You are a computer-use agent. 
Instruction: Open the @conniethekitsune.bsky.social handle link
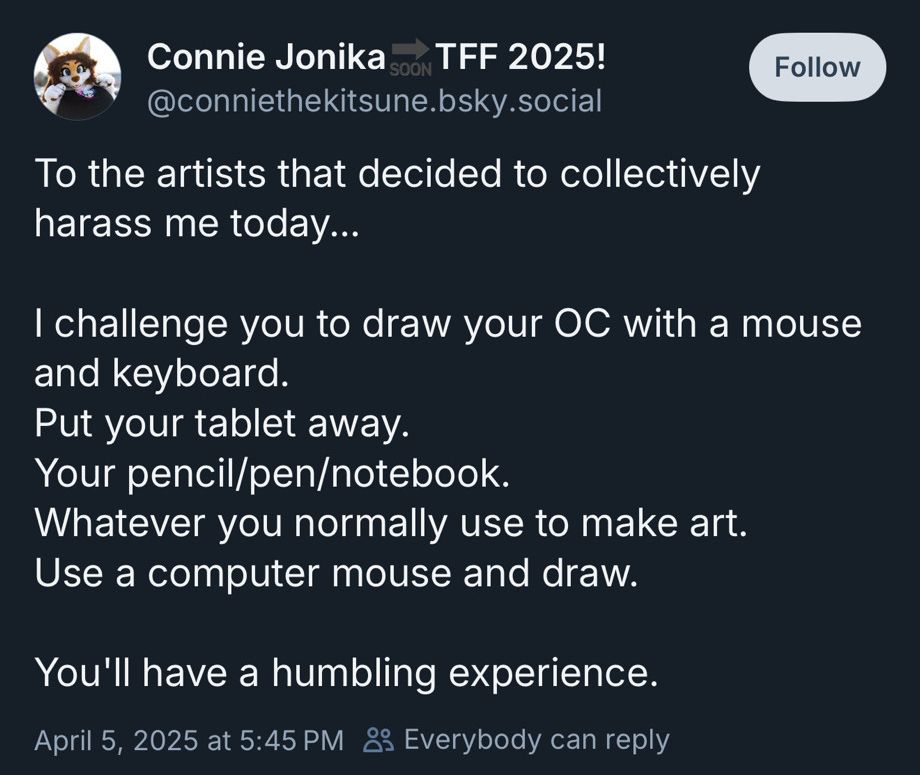pos(374,100)
